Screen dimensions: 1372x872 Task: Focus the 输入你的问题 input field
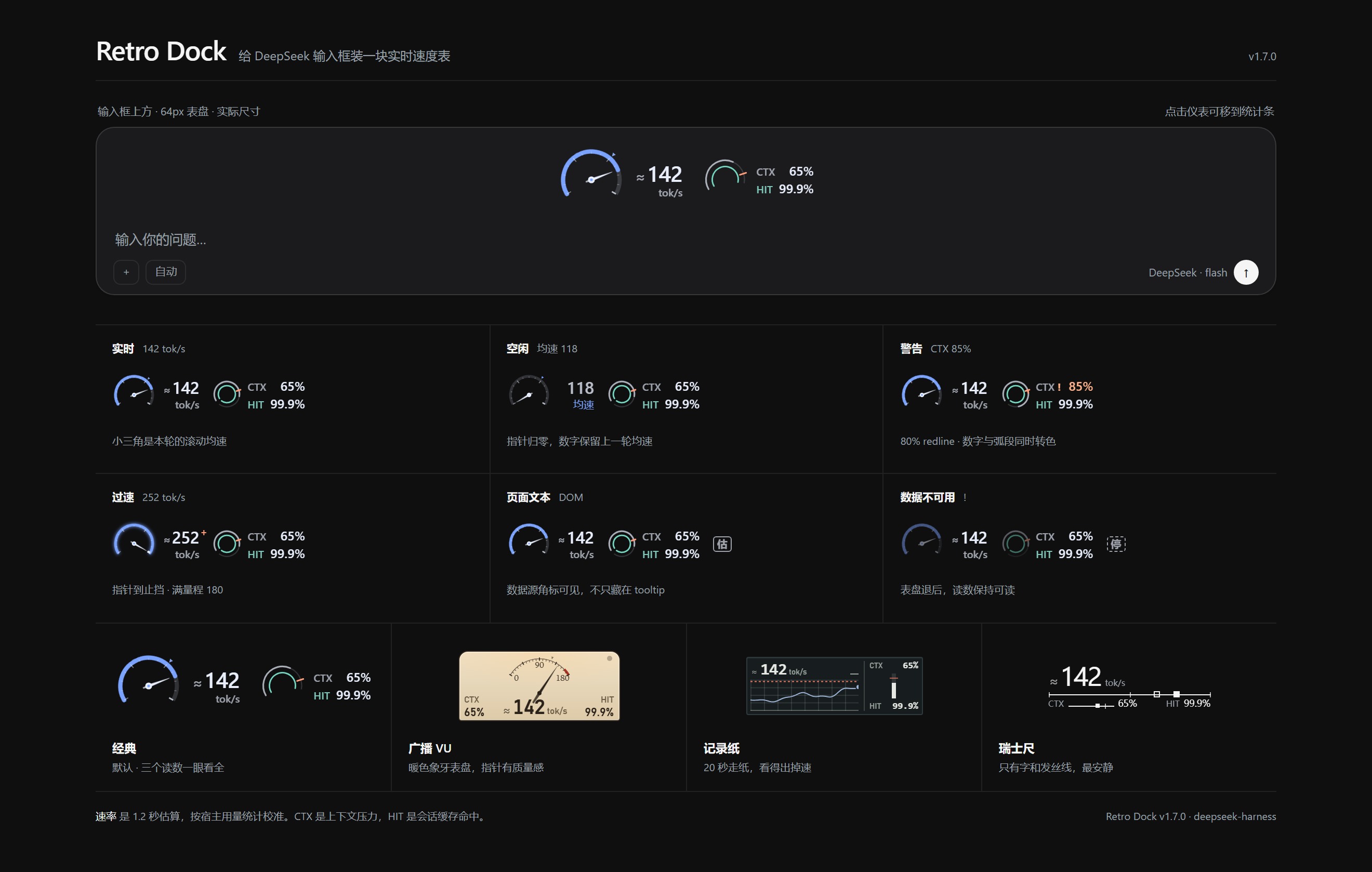pyautogui.click(x=685, y=239)
